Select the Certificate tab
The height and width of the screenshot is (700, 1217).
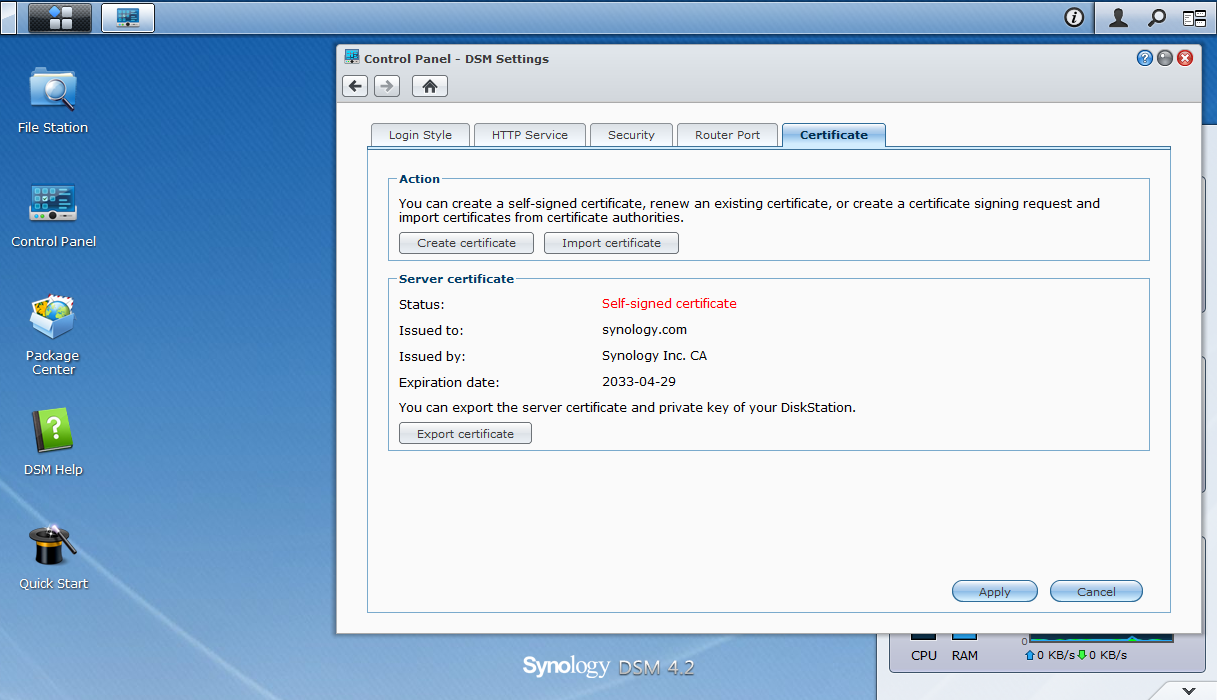pyautogui.click(x=834, y=135)
